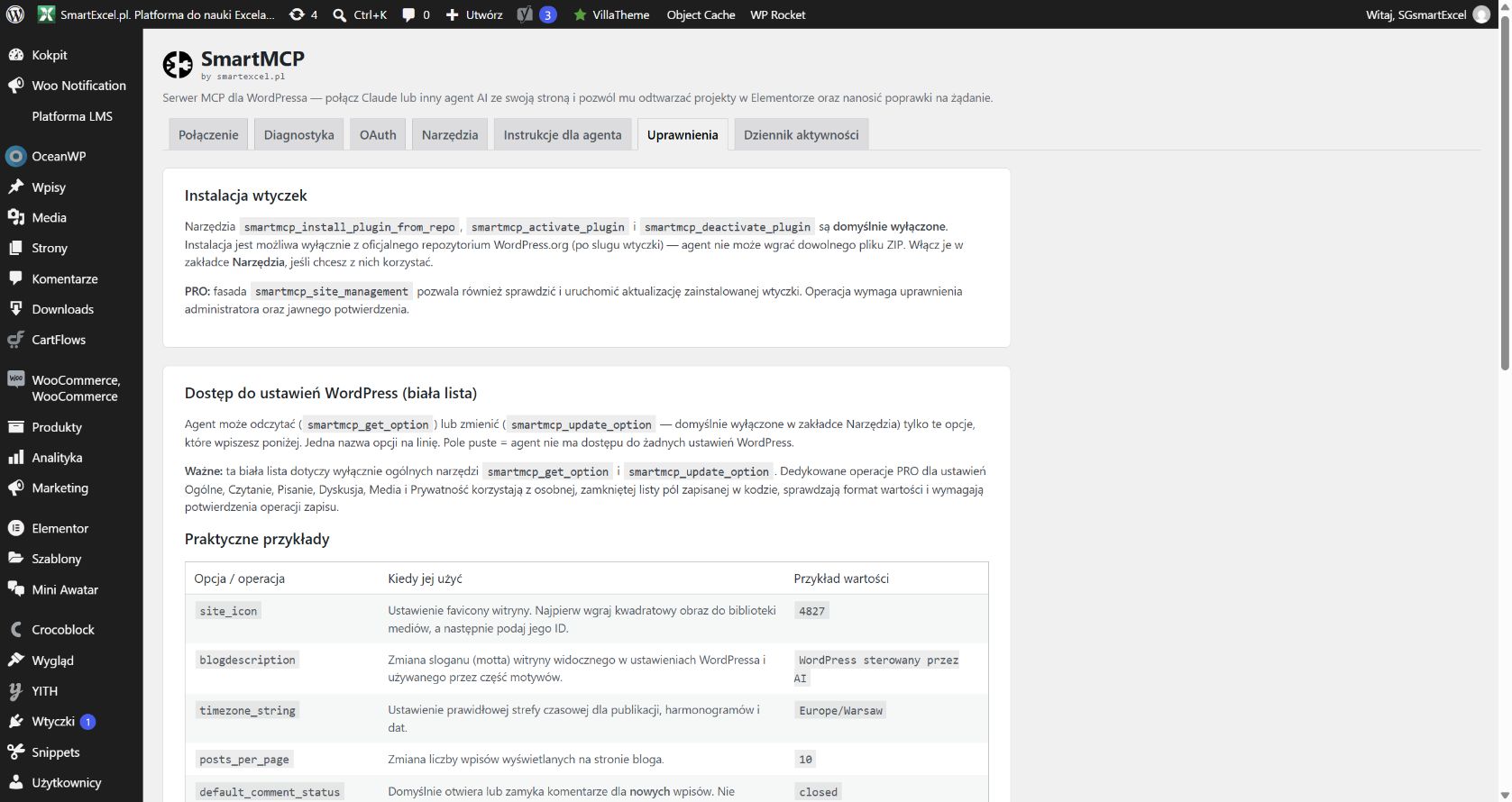Click the example value 4827
1512x802 pixels.
coord(811,611)
